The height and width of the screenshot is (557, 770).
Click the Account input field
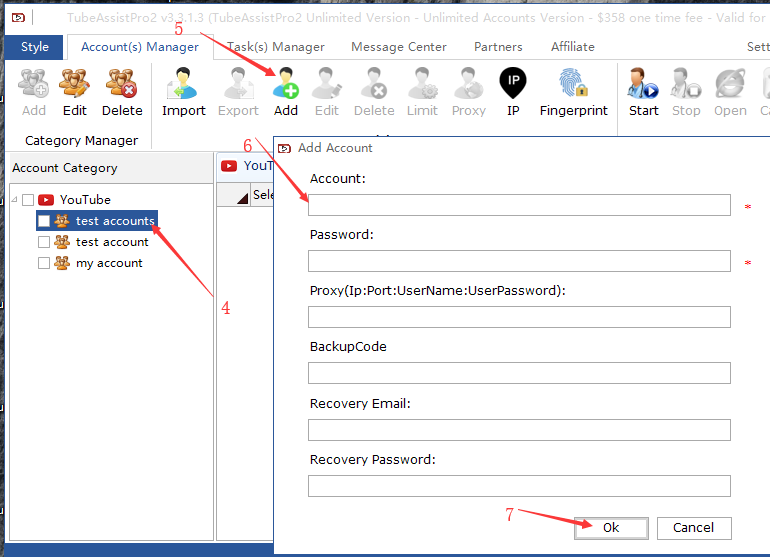click(x=519, y=205)
